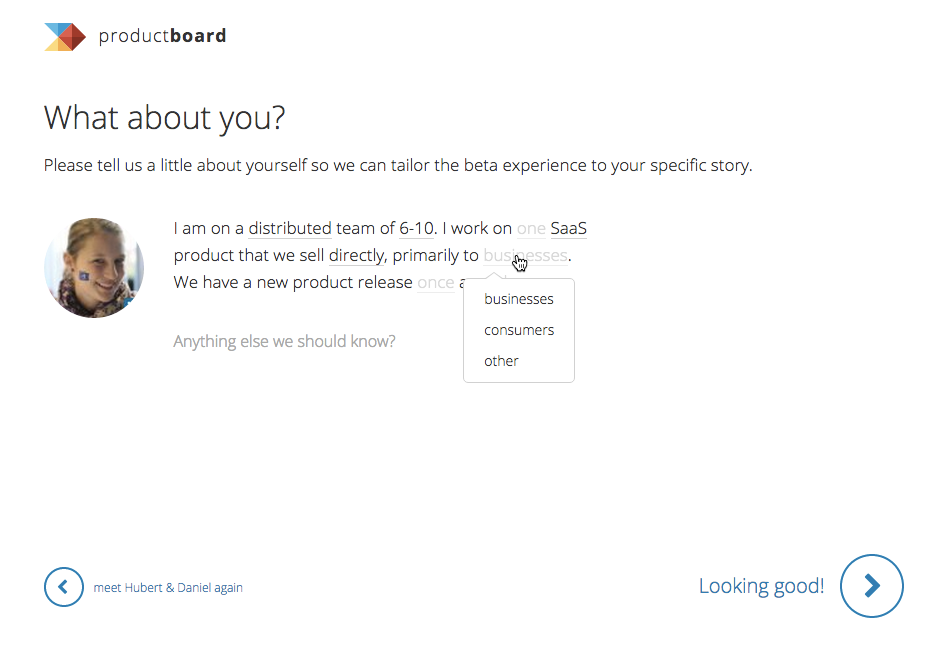Screen dimensions: 948x648
Task: Open the "one" product count dropdown
Action: (x=531, y=229)
